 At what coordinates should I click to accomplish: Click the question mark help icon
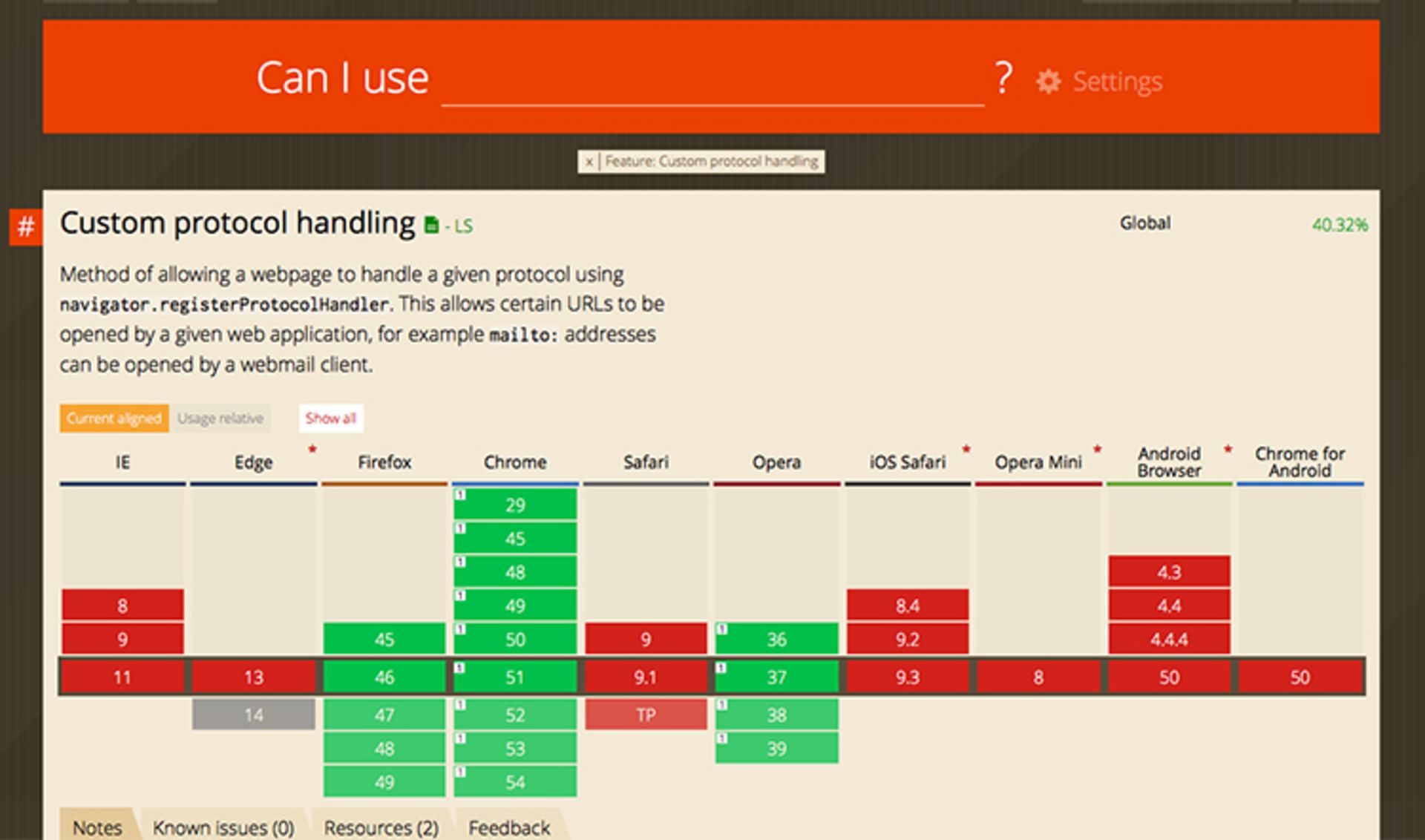[1003, 78]
